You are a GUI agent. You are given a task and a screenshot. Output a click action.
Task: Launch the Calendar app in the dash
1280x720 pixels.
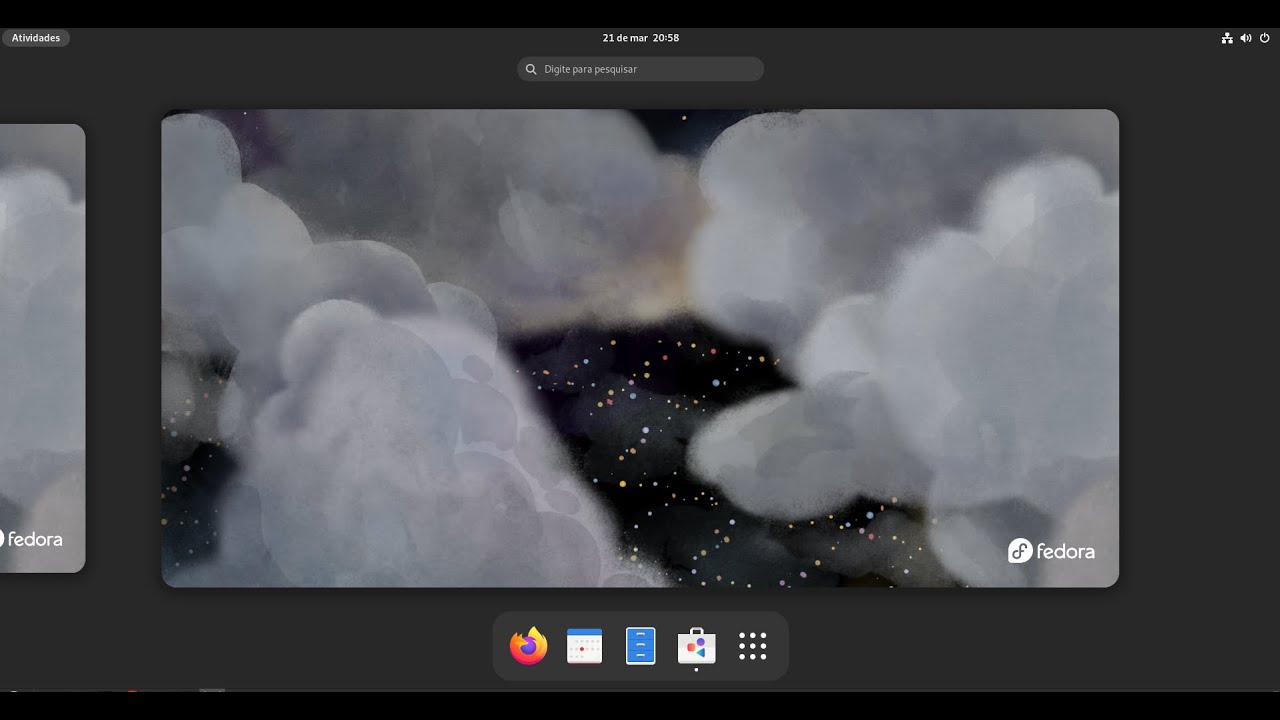coord(585,646)
